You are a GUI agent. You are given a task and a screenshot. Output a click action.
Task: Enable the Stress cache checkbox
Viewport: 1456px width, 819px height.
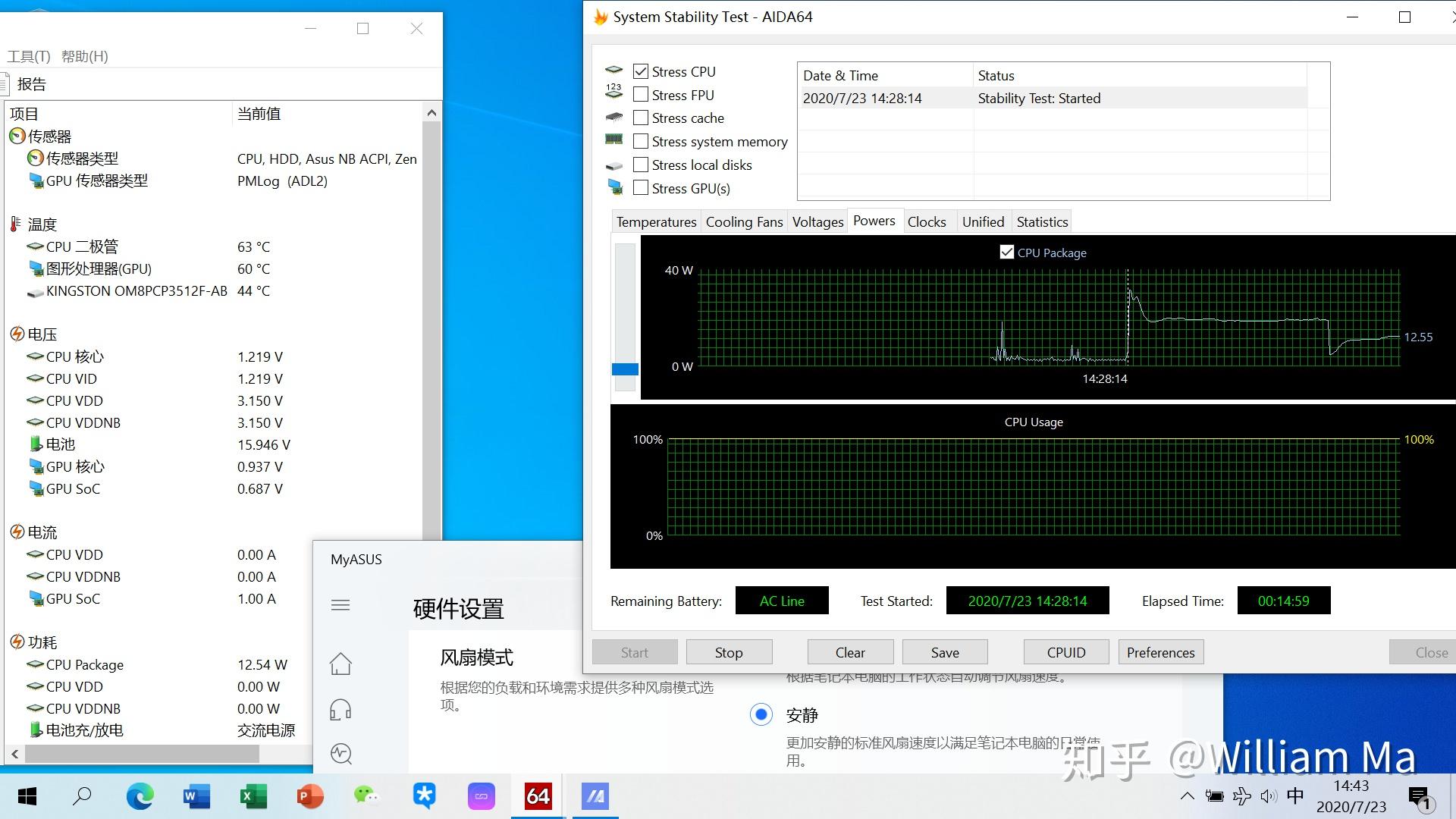[x=641, y=118]
